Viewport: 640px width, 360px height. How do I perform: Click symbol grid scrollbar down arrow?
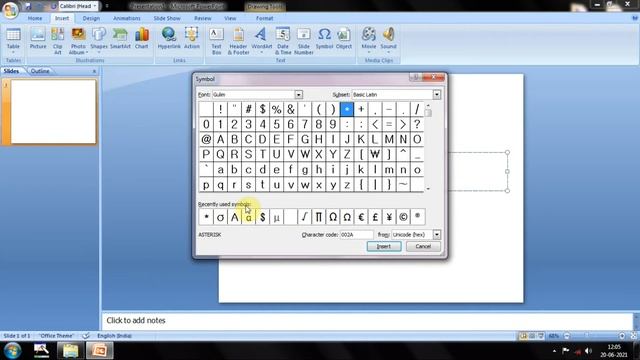[428, 189]
